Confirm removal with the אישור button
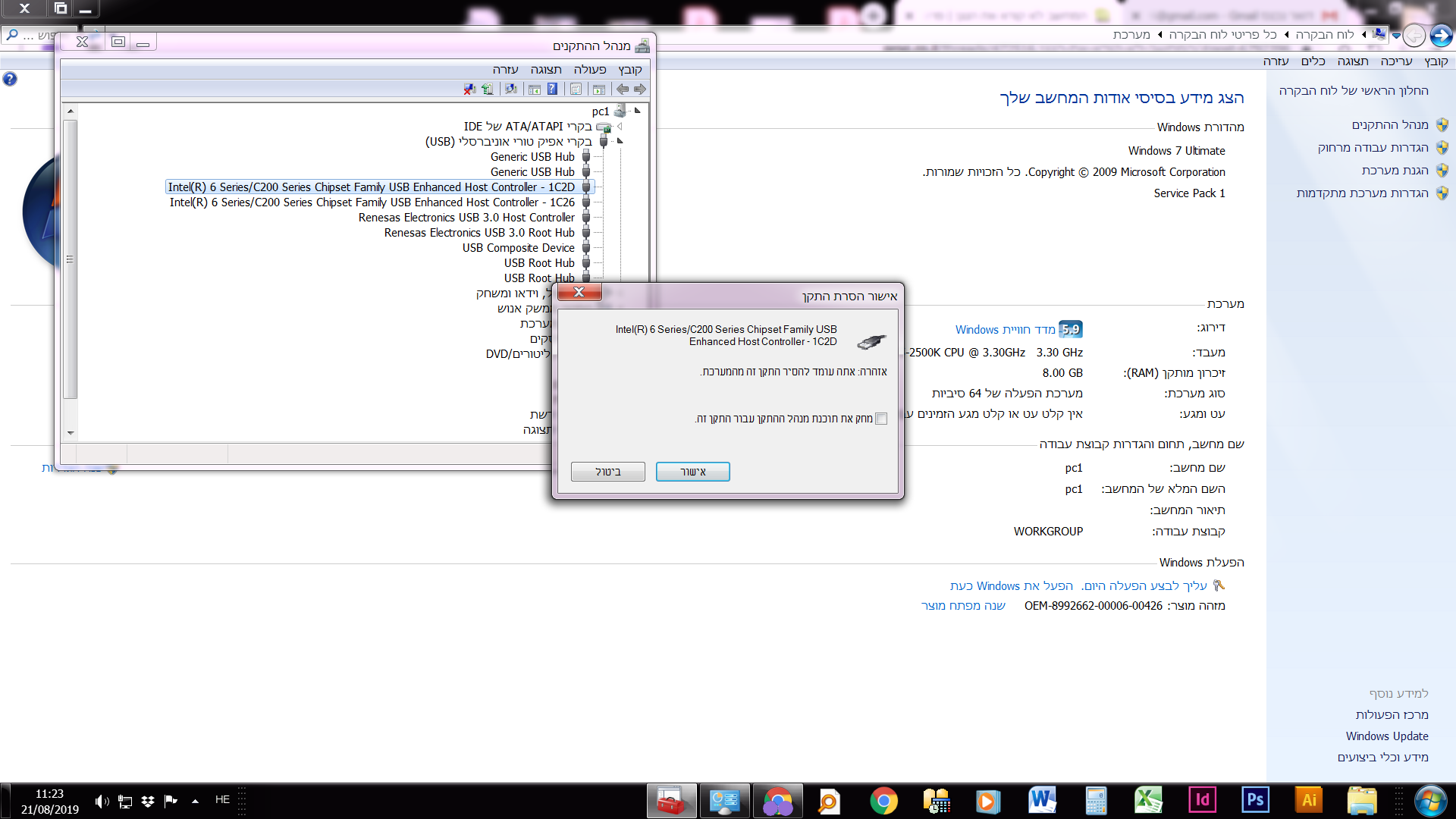The image size is (1456, 819). pos(692,472)
